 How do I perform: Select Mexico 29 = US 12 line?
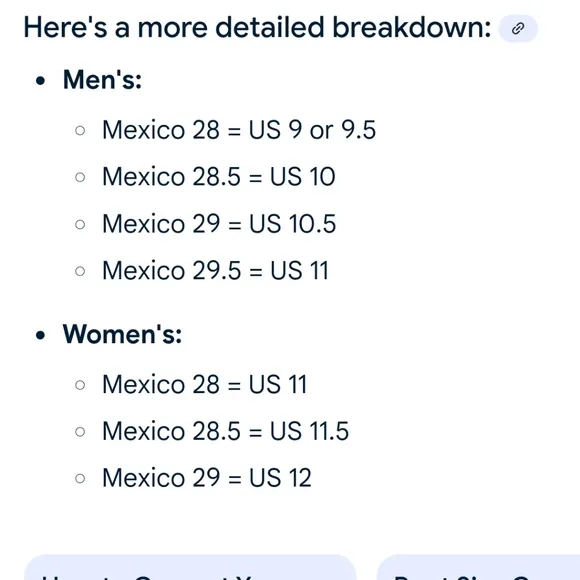click(207, 478)
